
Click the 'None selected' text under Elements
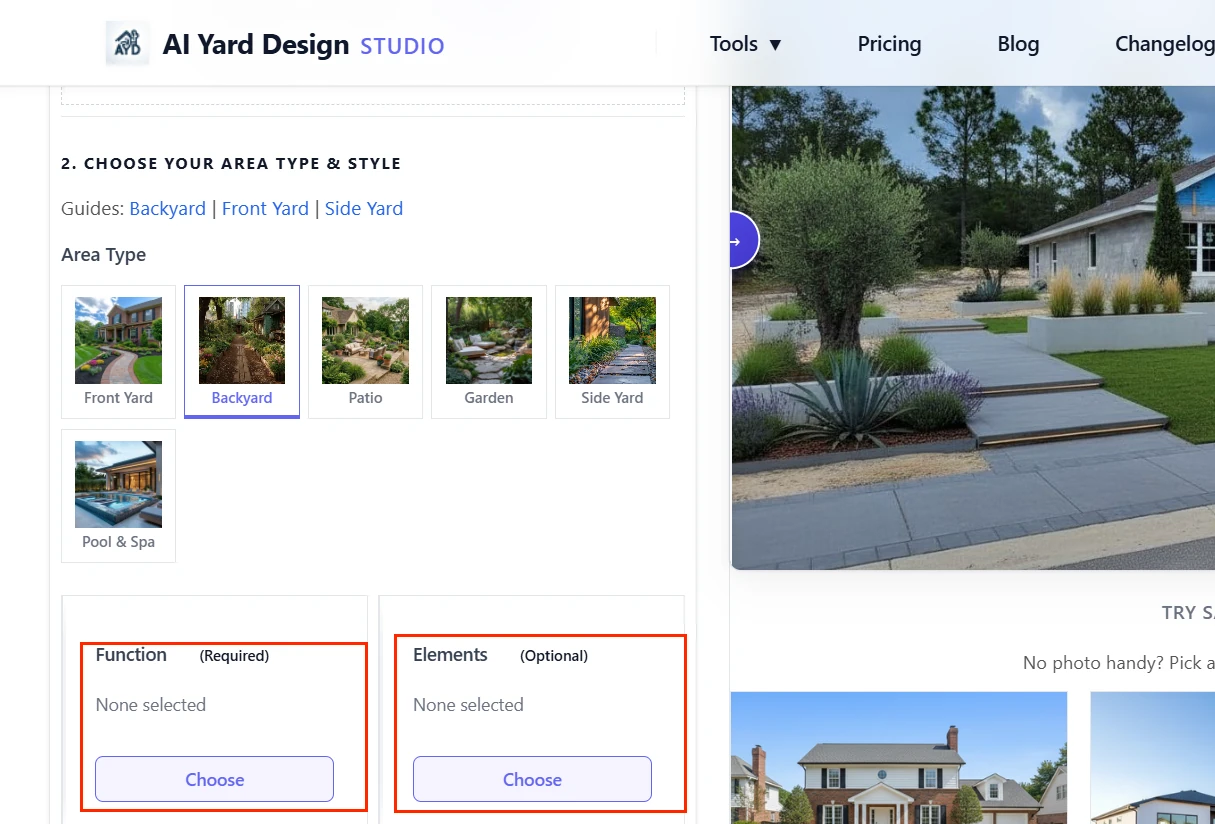468,705
